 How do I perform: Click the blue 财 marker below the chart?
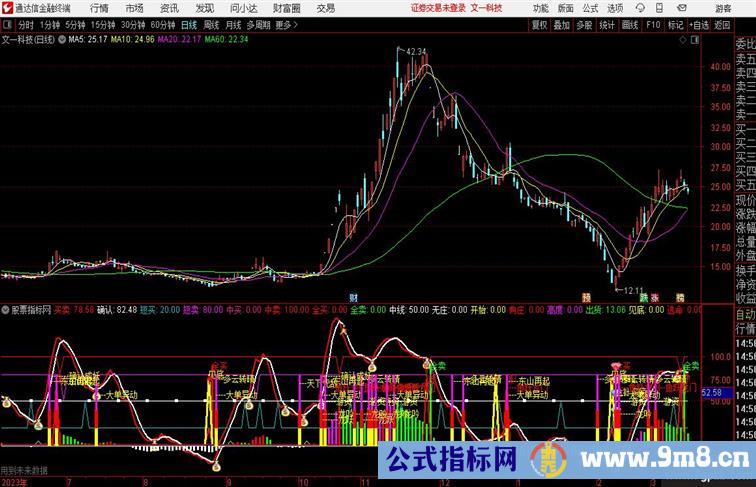pyautogui.click(x=353, y=298)
